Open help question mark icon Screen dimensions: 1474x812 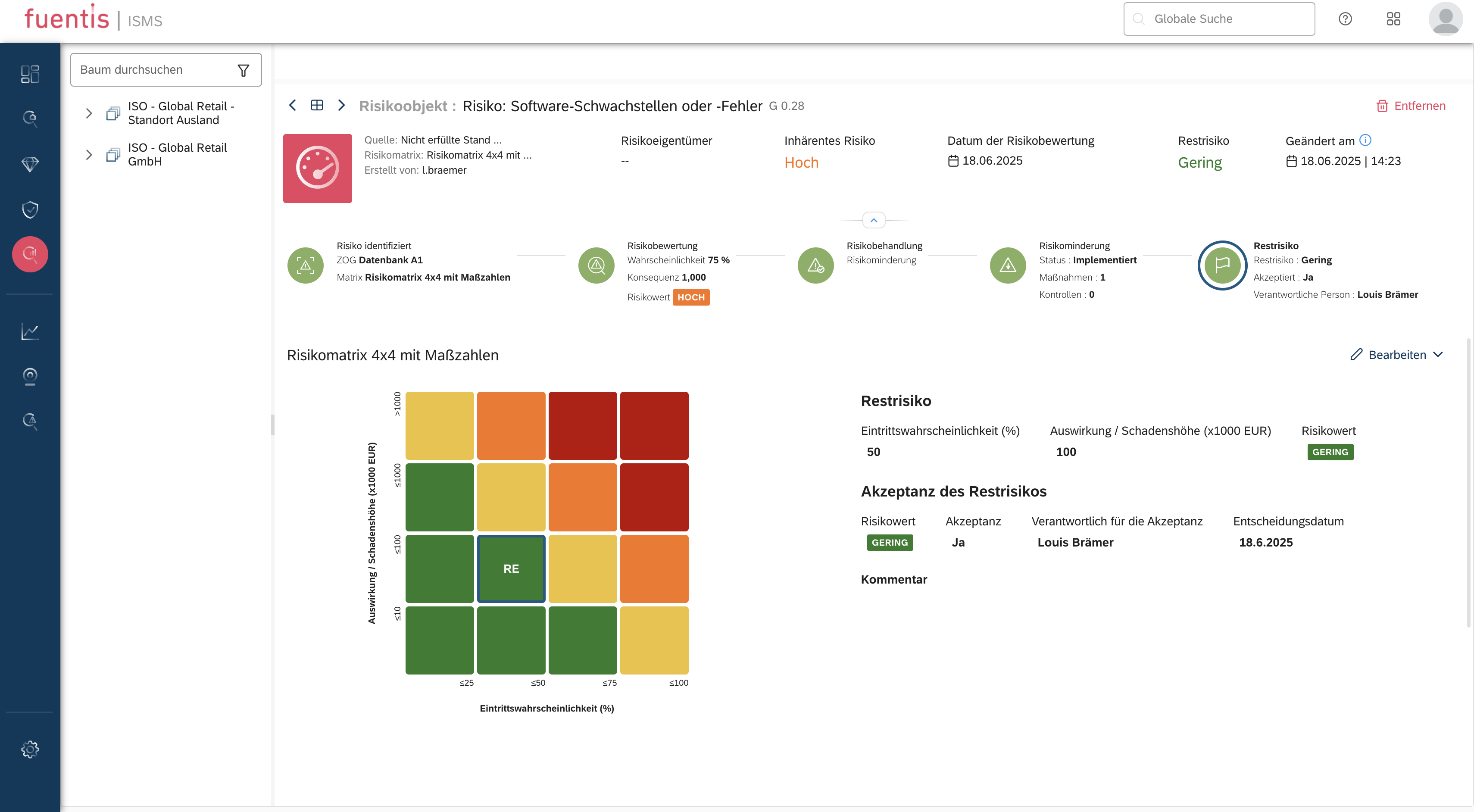pos(1345,19)
